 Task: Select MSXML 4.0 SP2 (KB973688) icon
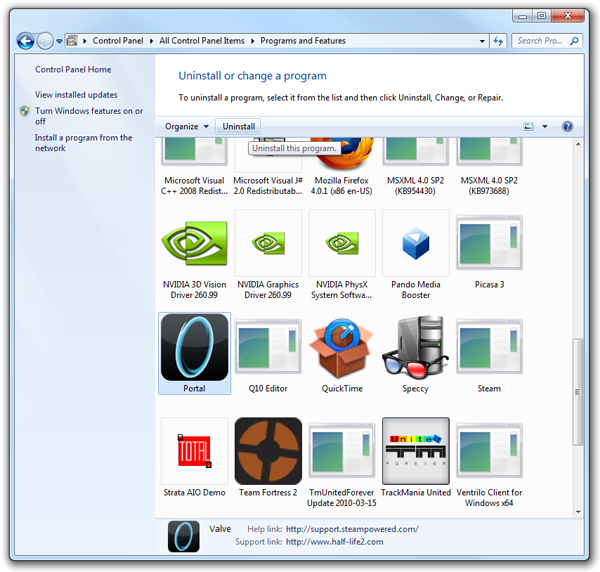(x=489, y=152)
